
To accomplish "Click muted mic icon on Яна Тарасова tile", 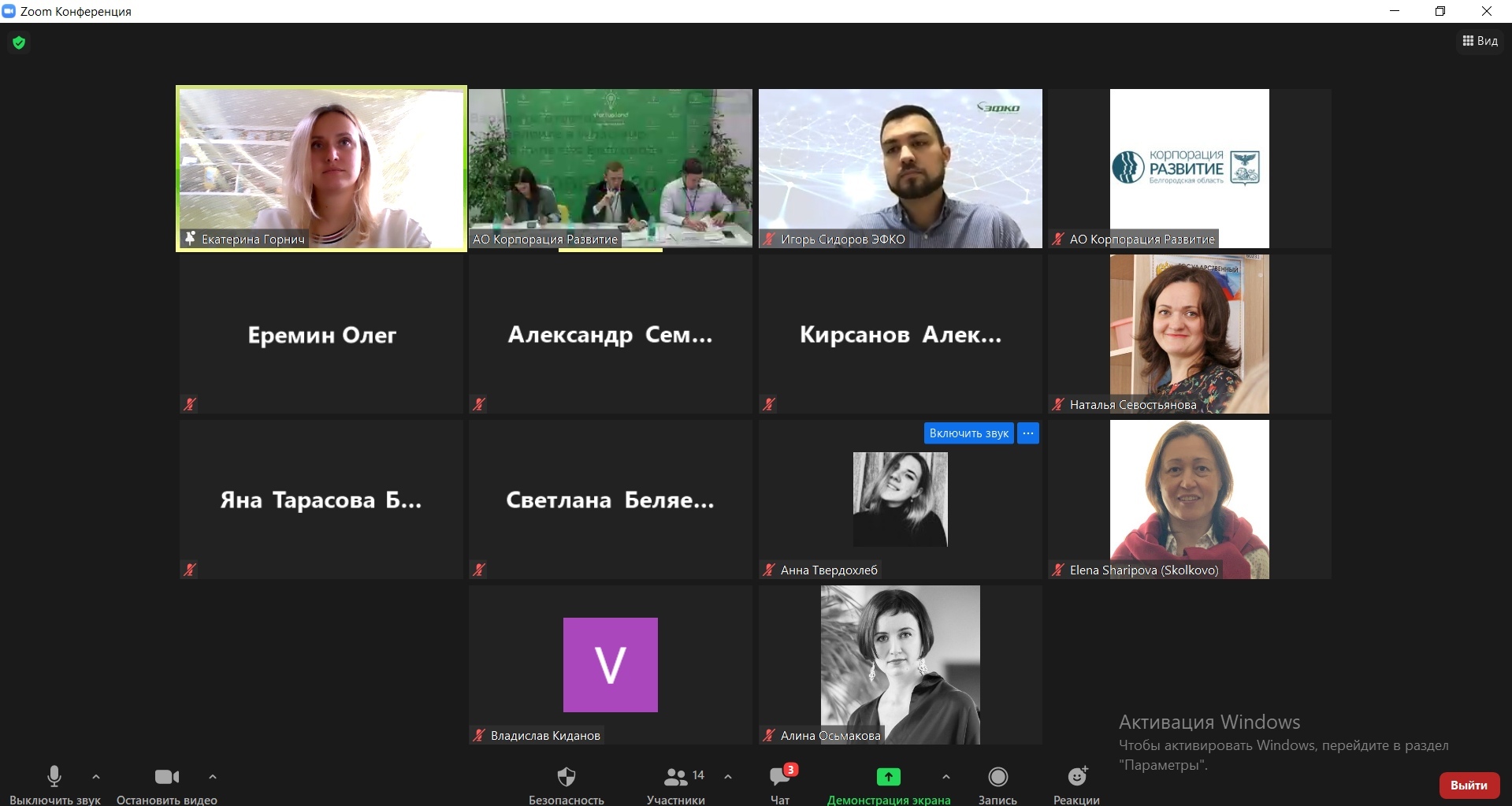I will pos(190,570).
